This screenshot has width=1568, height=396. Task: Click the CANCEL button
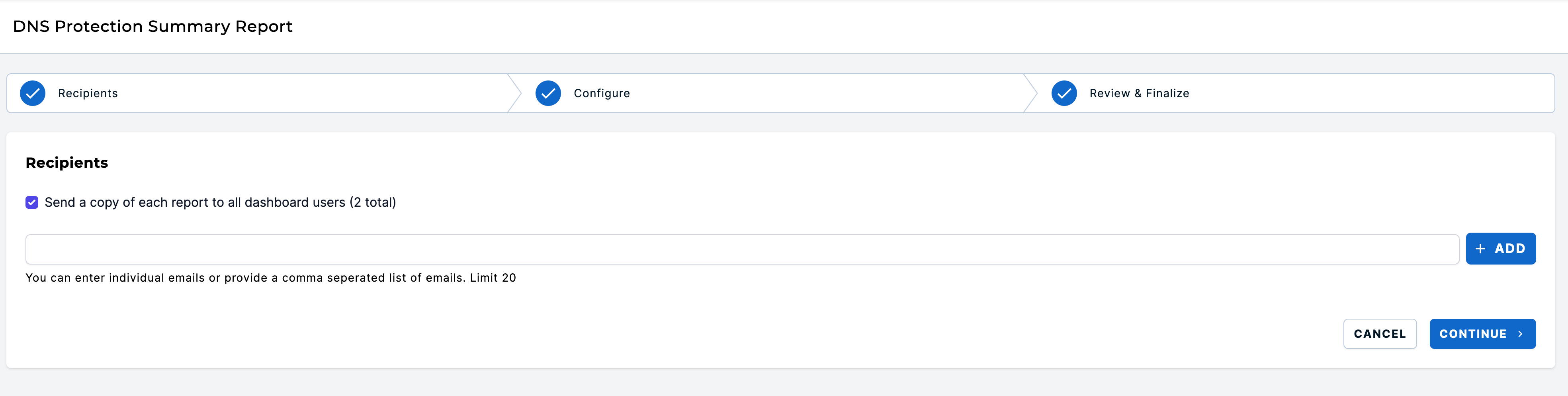pyautogui.click(x=1380, y=334)
